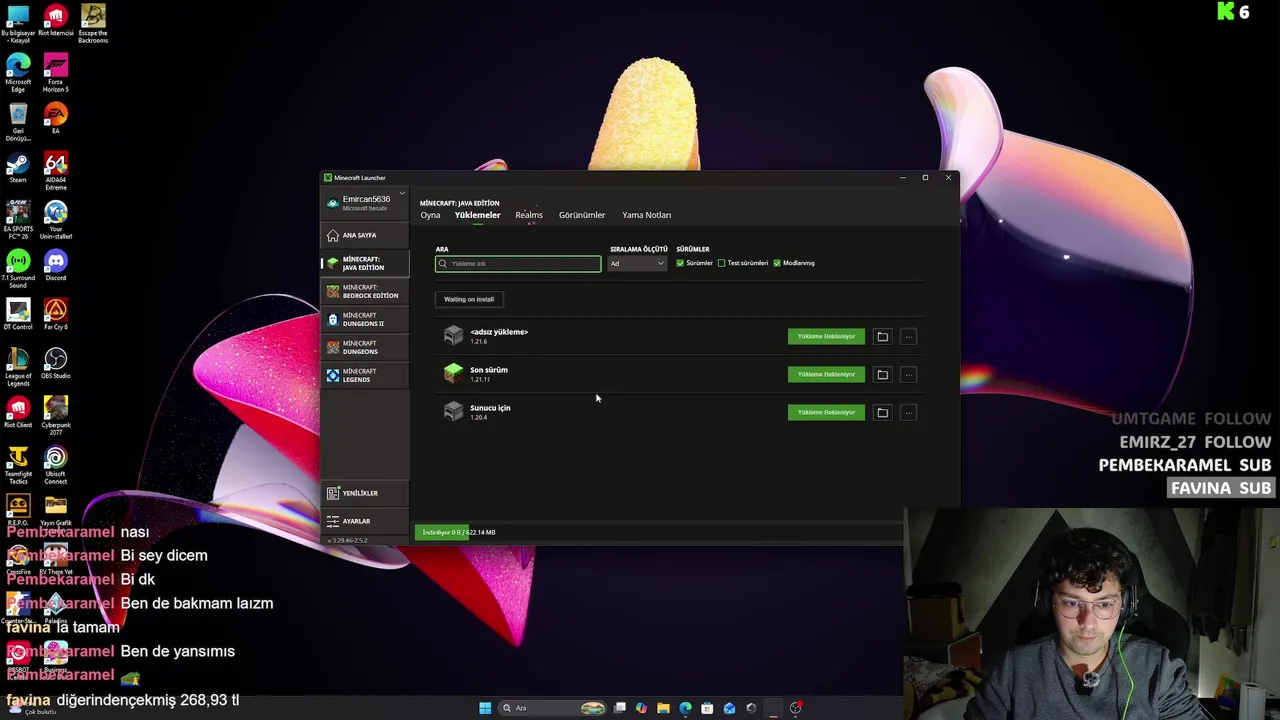Open more options for Sunucu için
1280x720 pixels.
point(908,412)
